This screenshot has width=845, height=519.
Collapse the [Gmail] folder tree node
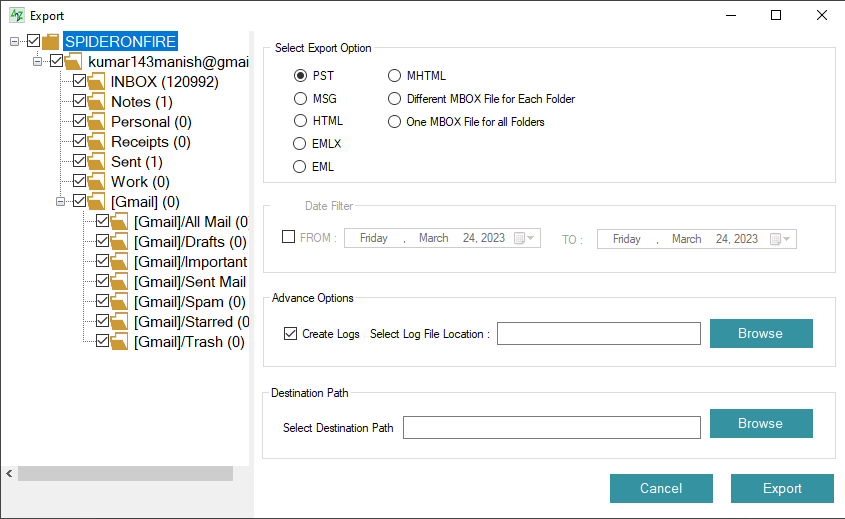pos(61,202)
